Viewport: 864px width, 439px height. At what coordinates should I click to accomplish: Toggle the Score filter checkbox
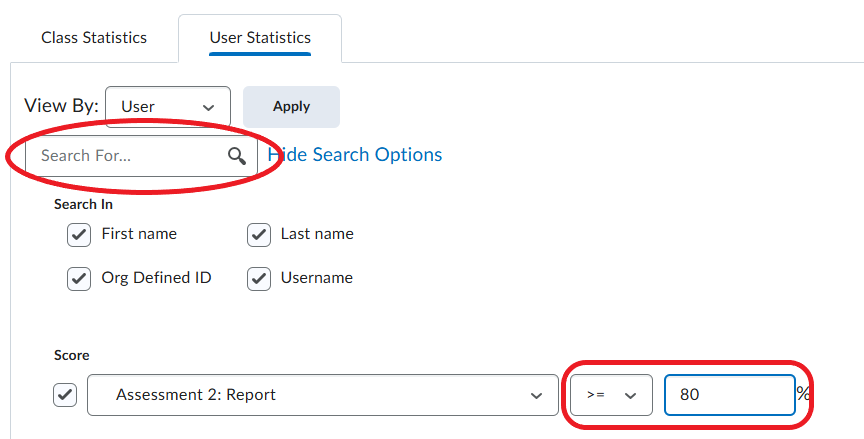pyautogui.click(x=65, y=395)
